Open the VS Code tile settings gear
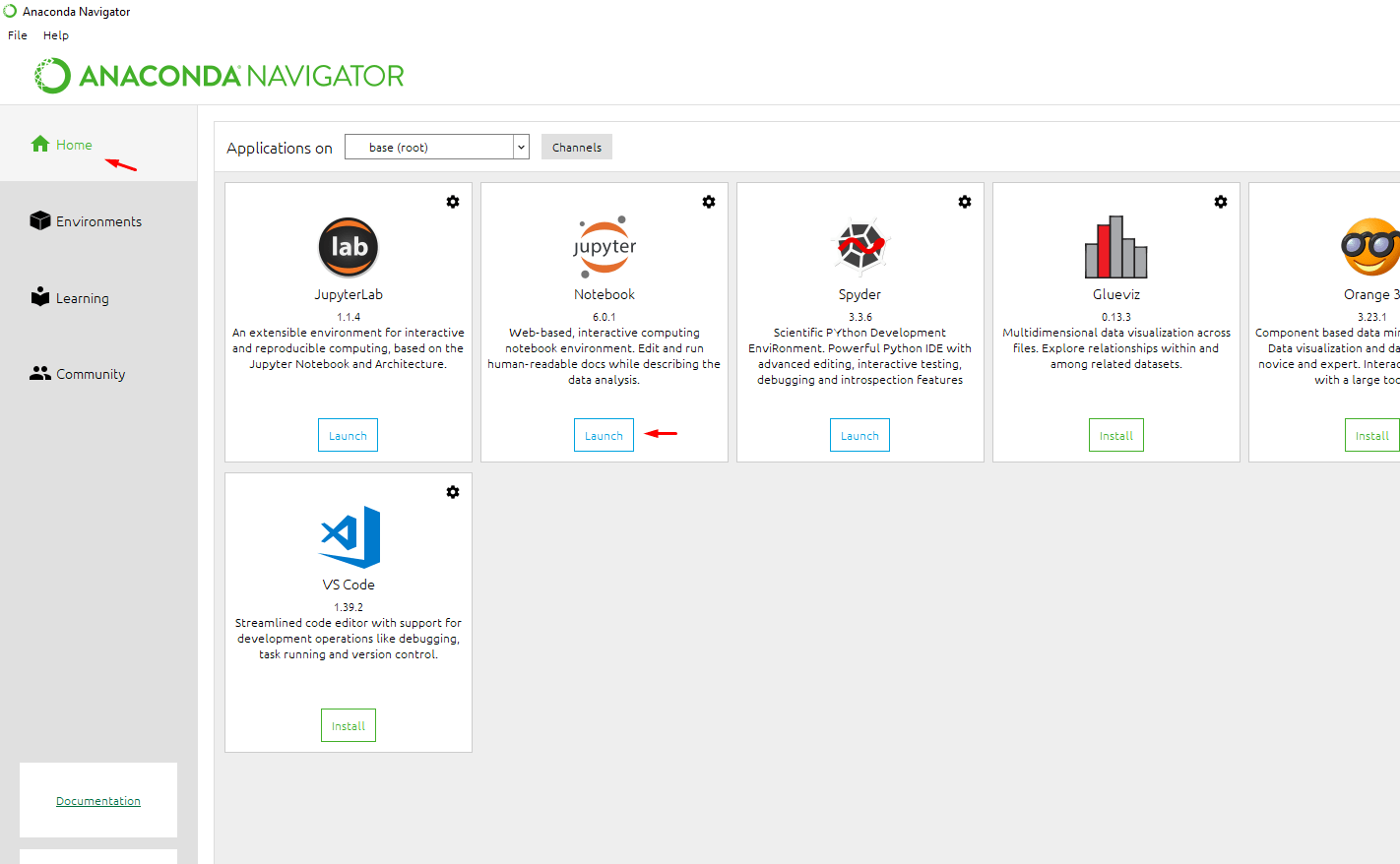 coord(453,492)
